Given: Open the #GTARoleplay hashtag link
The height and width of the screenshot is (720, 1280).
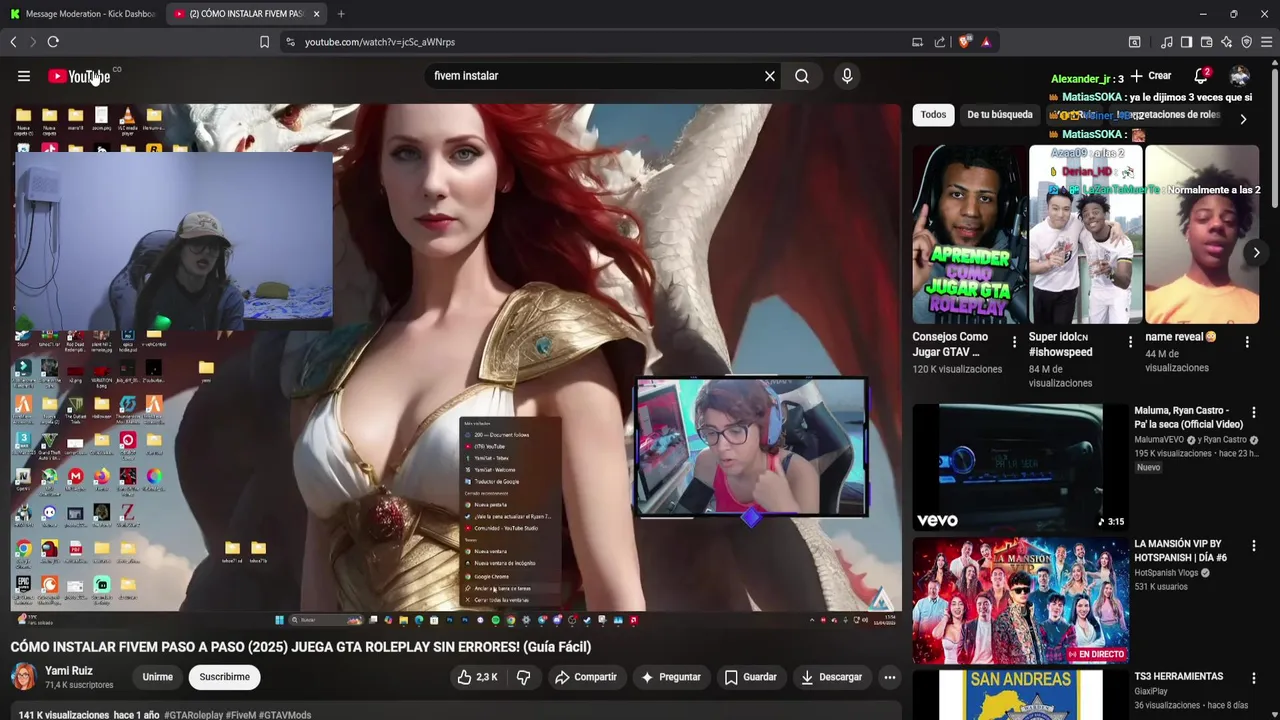Looking at the screenshot, I should pyautogui.click(x=193, y=715).
